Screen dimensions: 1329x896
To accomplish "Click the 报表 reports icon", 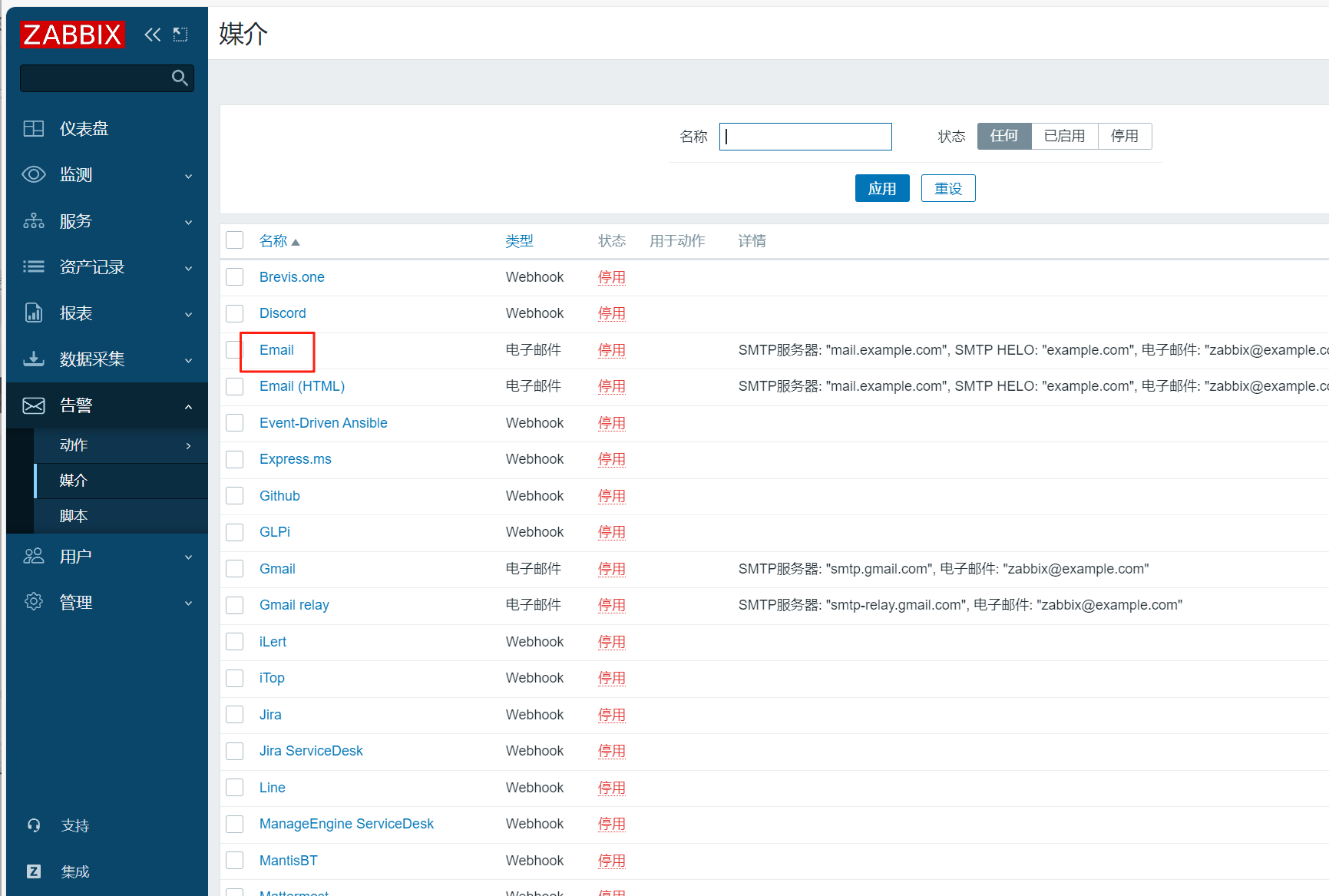I will pyautogui.click(x=33, y=312).
